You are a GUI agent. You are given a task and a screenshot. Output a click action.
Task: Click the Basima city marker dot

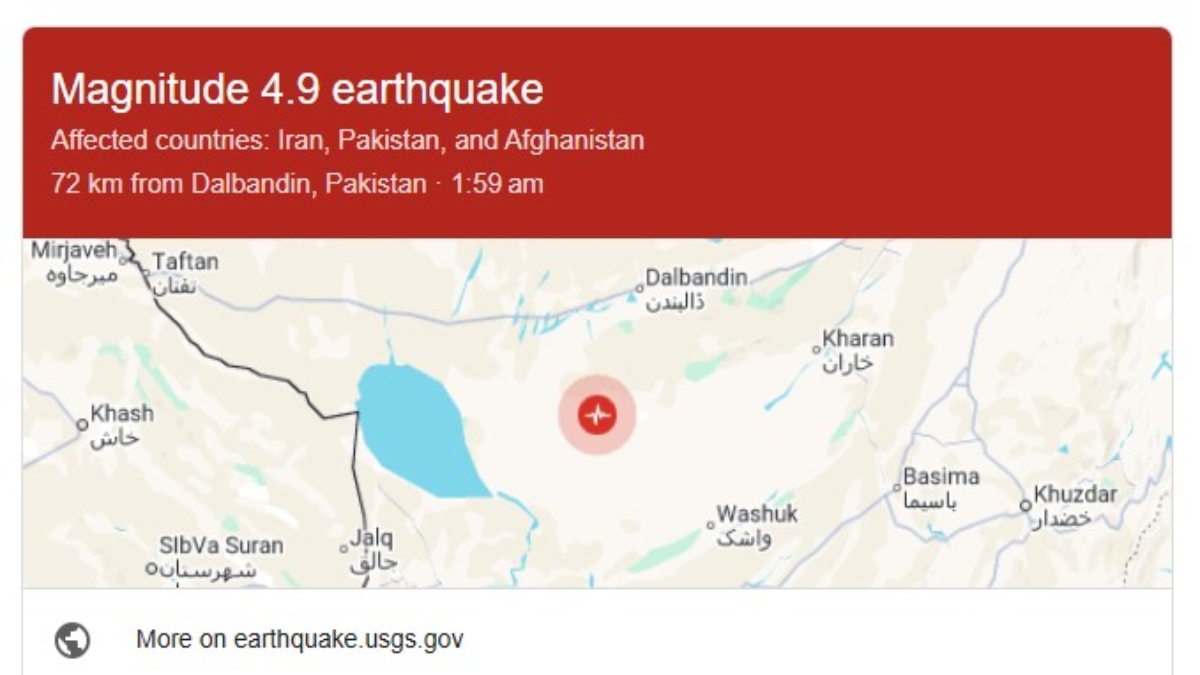(898, 488)
